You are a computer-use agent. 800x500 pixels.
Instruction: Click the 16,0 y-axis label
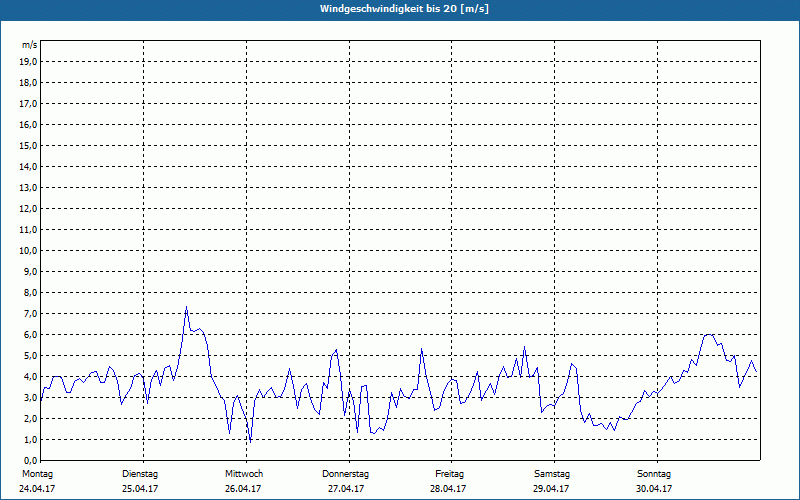point(30,124)
